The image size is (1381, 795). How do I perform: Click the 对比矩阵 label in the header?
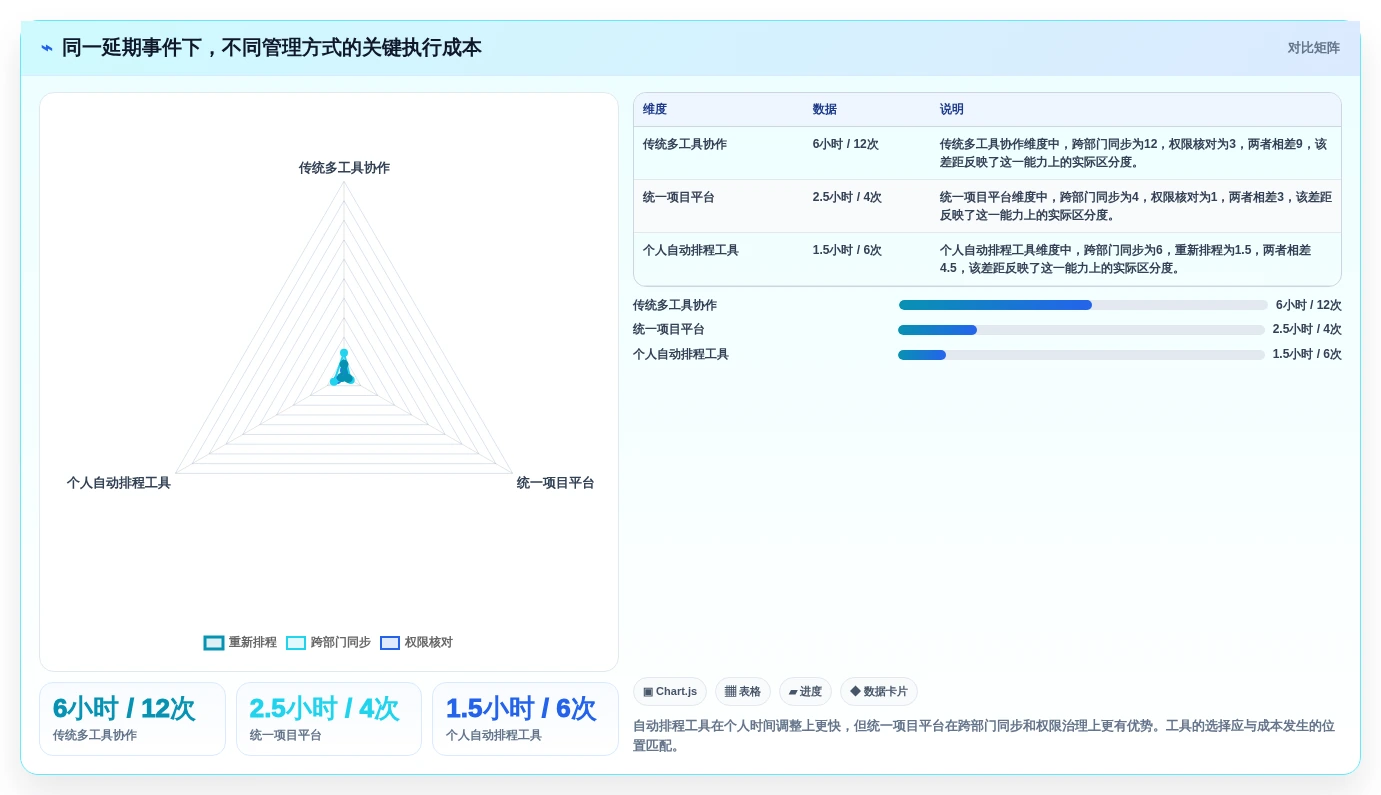[x=1313, y=48]
